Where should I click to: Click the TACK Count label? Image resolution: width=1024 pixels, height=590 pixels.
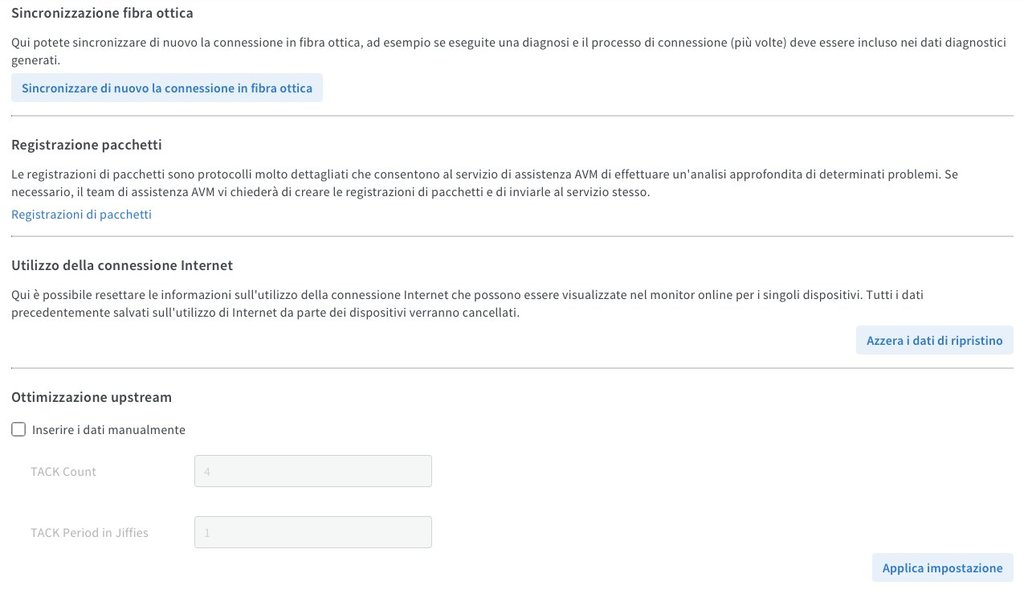[x=63, y=472]
